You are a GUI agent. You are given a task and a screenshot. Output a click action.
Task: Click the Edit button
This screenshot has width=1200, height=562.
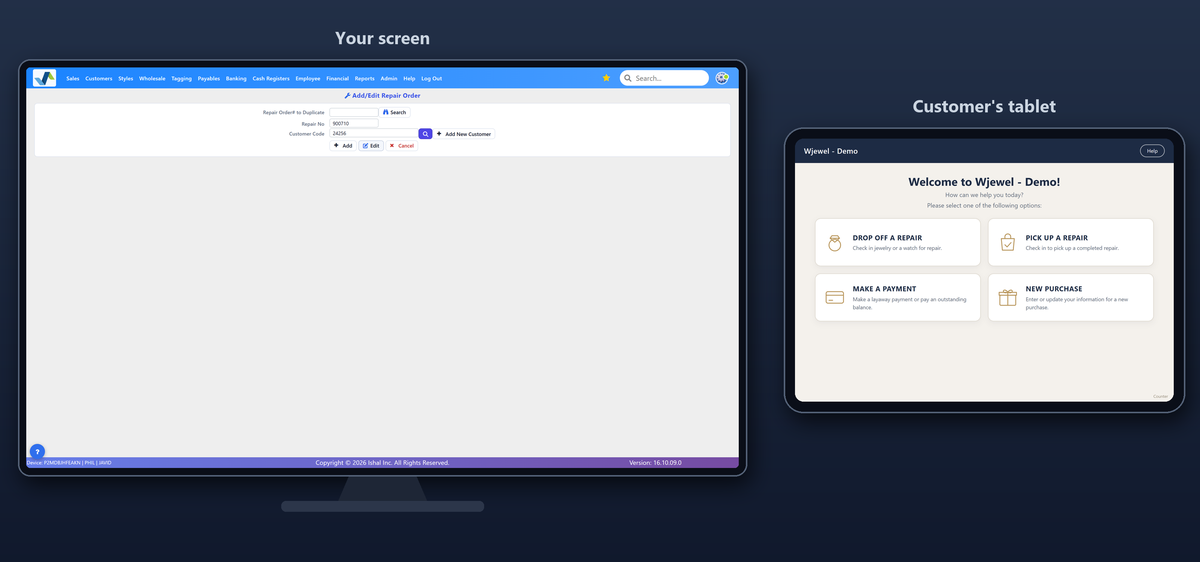(371, 145)
